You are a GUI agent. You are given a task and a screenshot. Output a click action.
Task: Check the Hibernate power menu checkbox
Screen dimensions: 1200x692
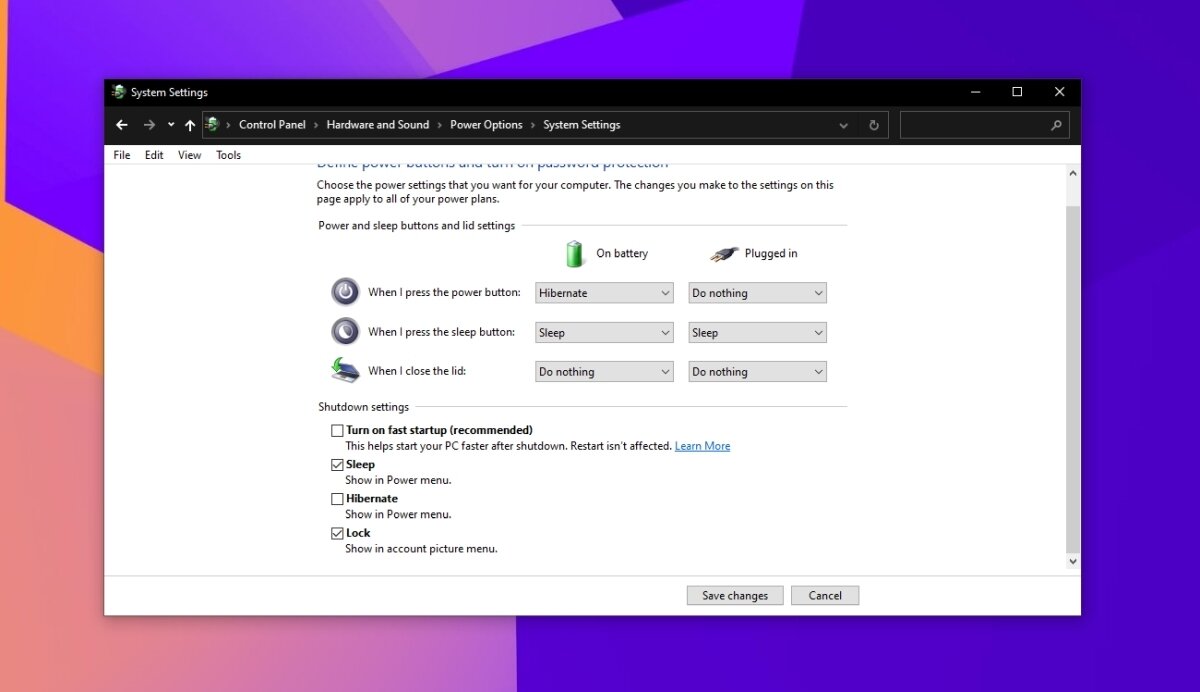(337, 499)
